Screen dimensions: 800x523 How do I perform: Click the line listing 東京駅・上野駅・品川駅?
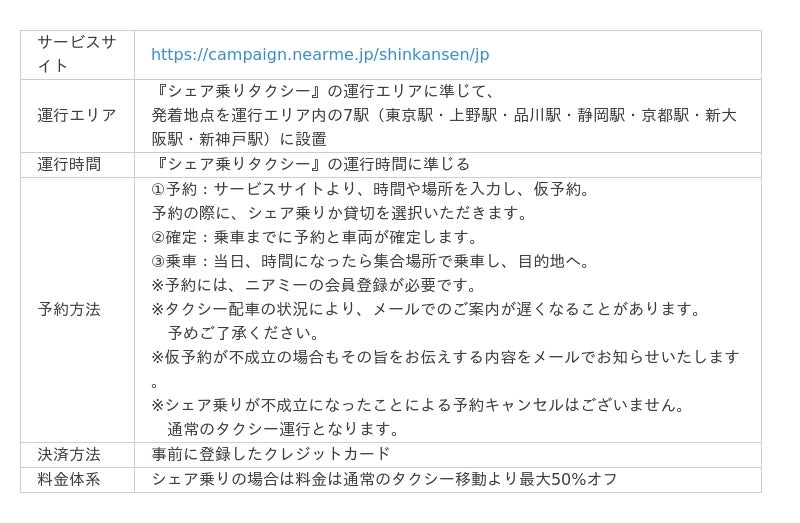click(x=444, y=115)
